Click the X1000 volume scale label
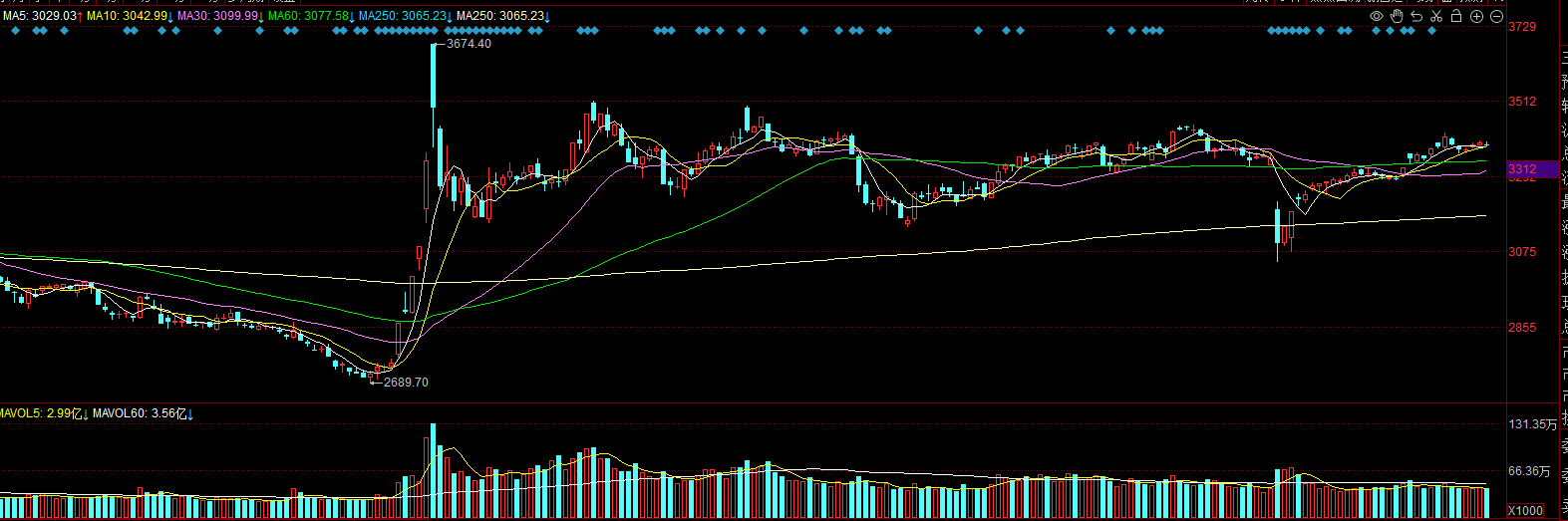 click(x=1525, y=511)
